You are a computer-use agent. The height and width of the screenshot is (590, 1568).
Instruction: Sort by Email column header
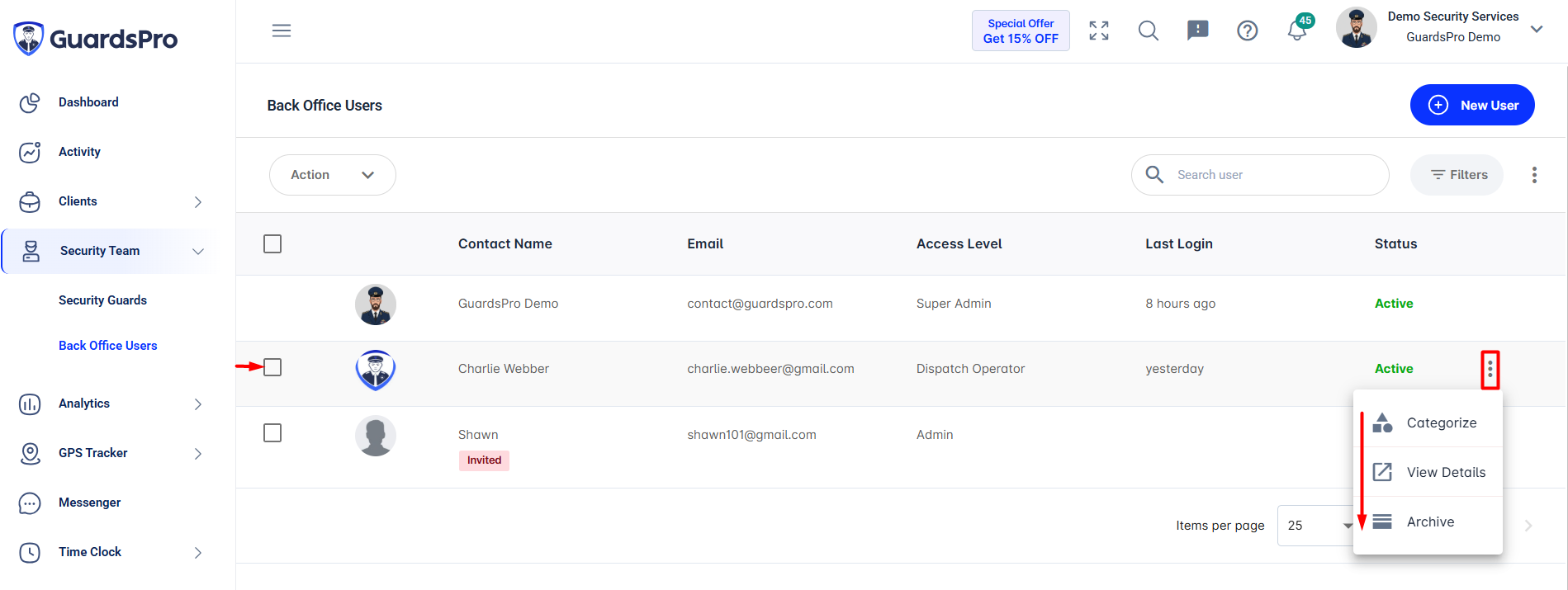(x=705, y=244)
